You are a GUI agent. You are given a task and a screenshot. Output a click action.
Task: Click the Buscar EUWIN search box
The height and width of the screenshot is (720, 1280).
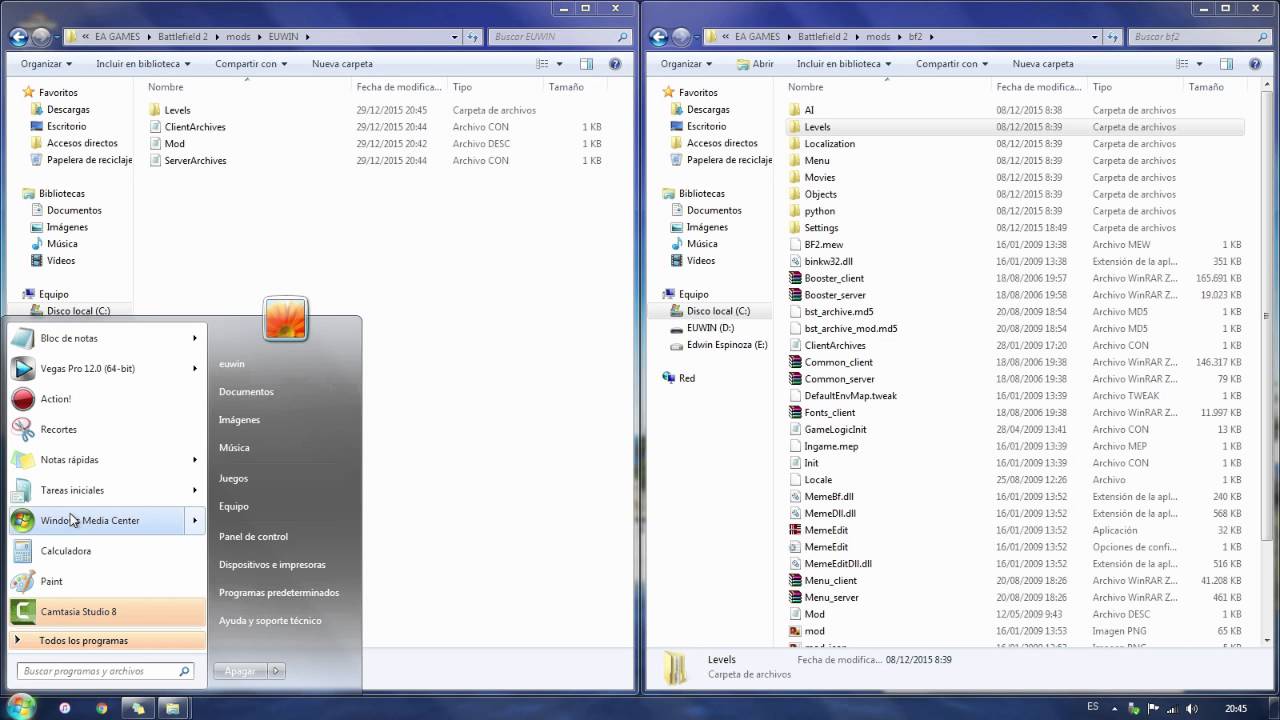560,37
